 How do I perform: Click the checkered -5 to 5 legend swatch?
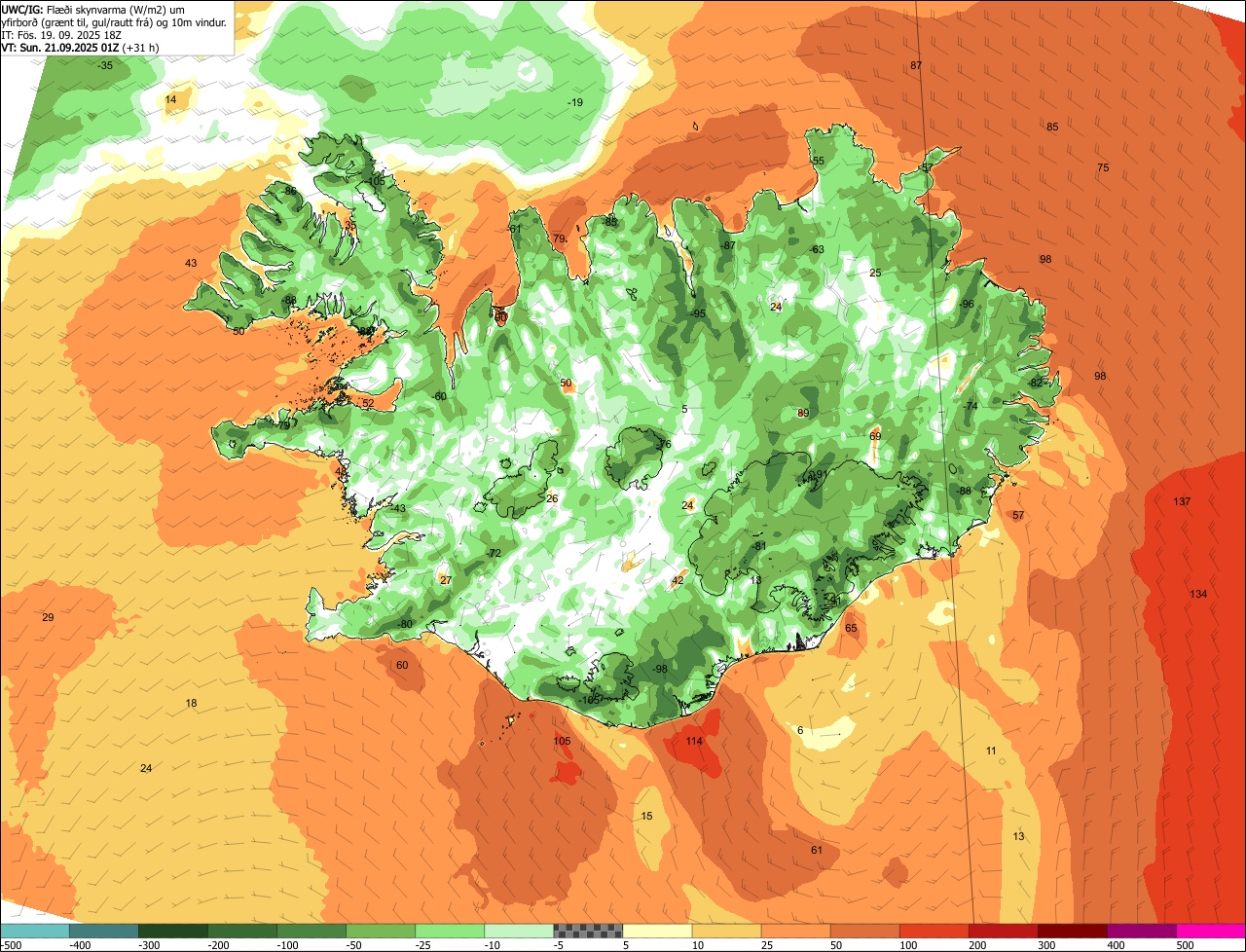(x=587, y=931)
